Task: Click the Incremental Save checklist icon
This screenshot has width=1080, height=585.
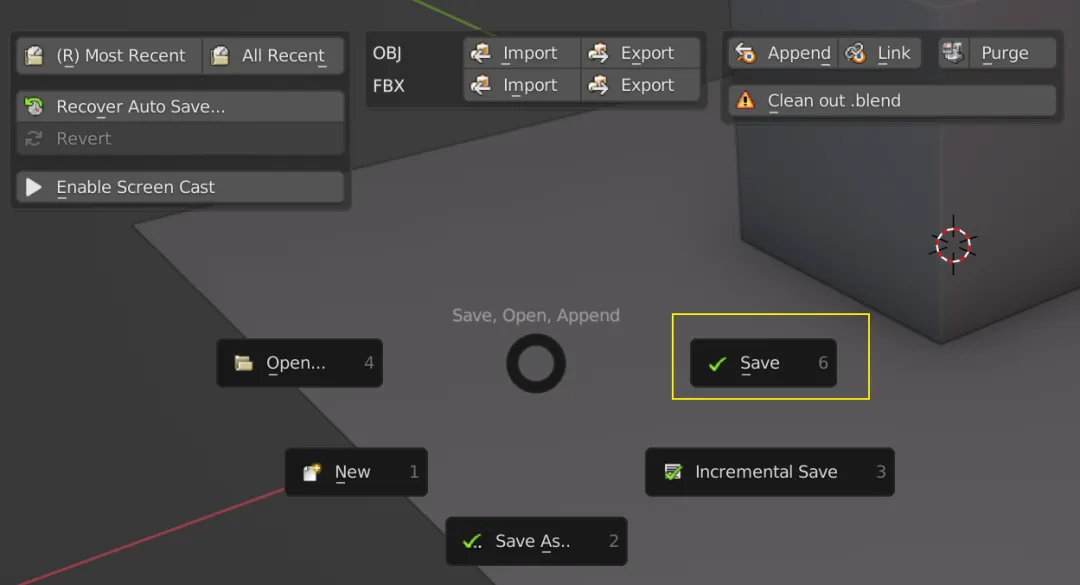Action: tap(673, 472)
